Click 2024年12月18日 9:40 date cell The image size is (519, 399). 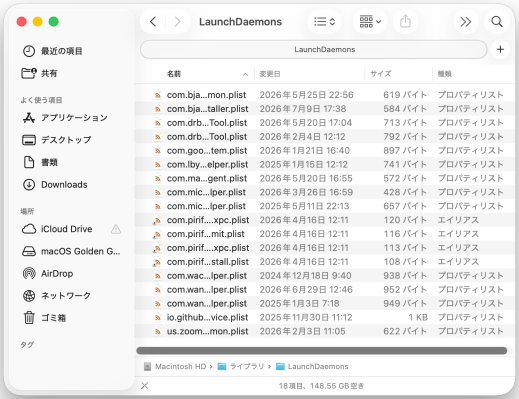[305, 276]
